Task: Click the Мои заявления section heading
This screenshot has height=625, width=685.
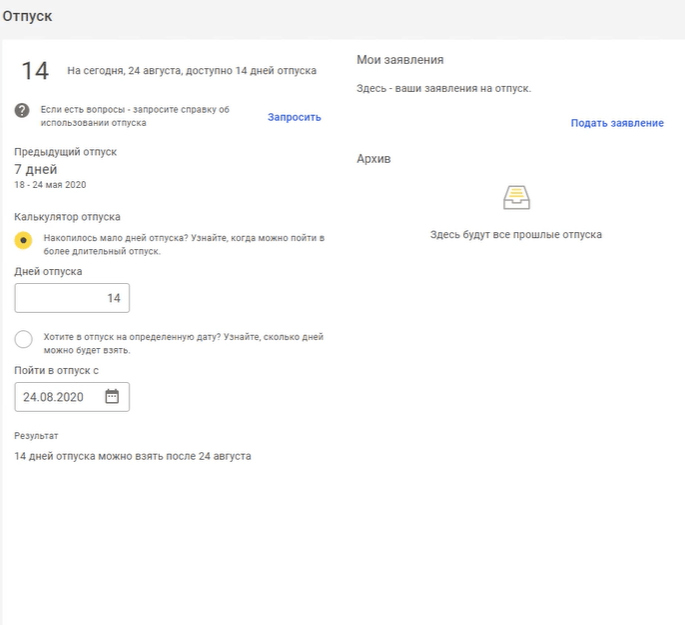Action: 400,60
